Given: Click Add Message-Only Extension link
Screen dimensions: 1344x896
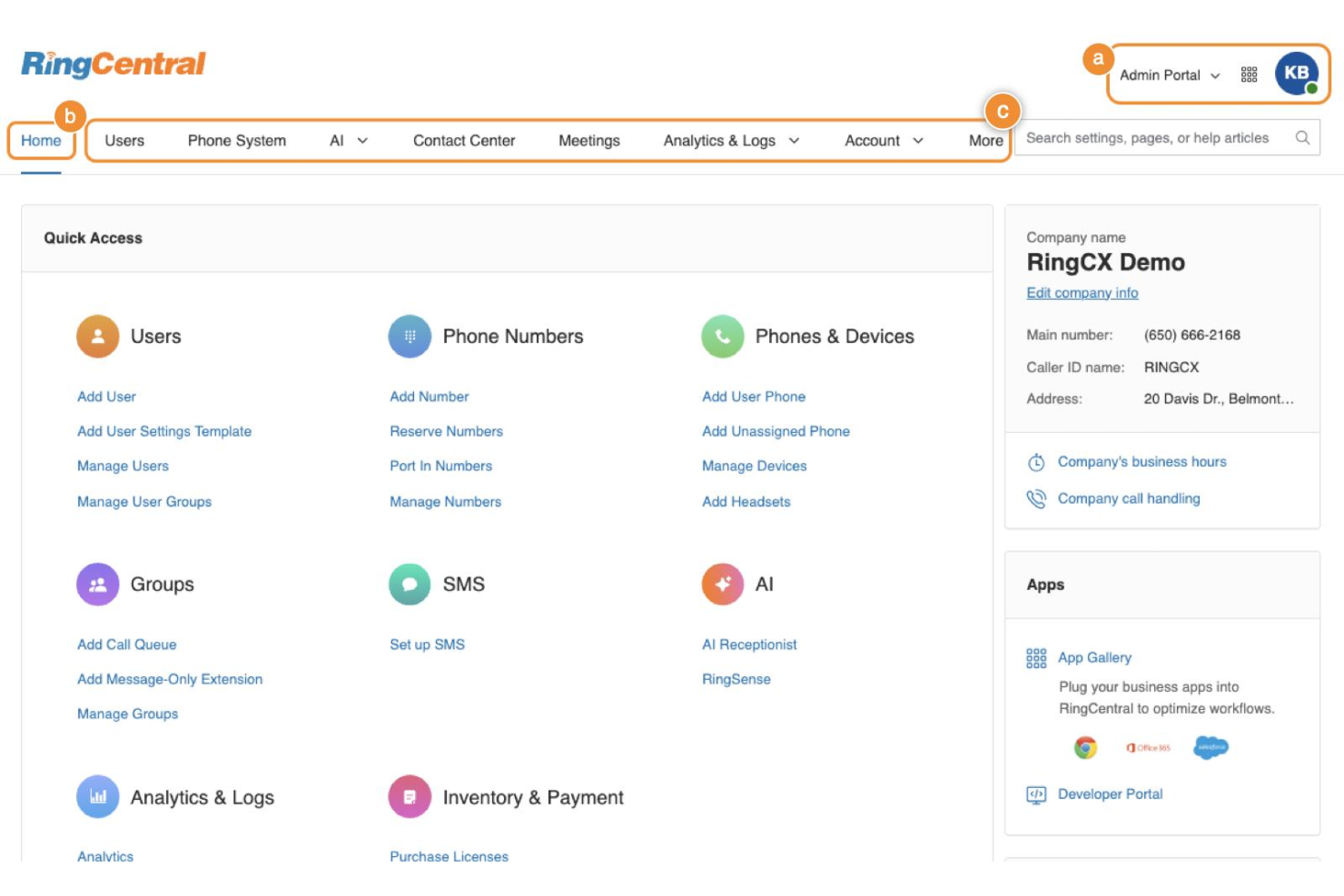Looking at the screenshot, I should tap(170, 679).
